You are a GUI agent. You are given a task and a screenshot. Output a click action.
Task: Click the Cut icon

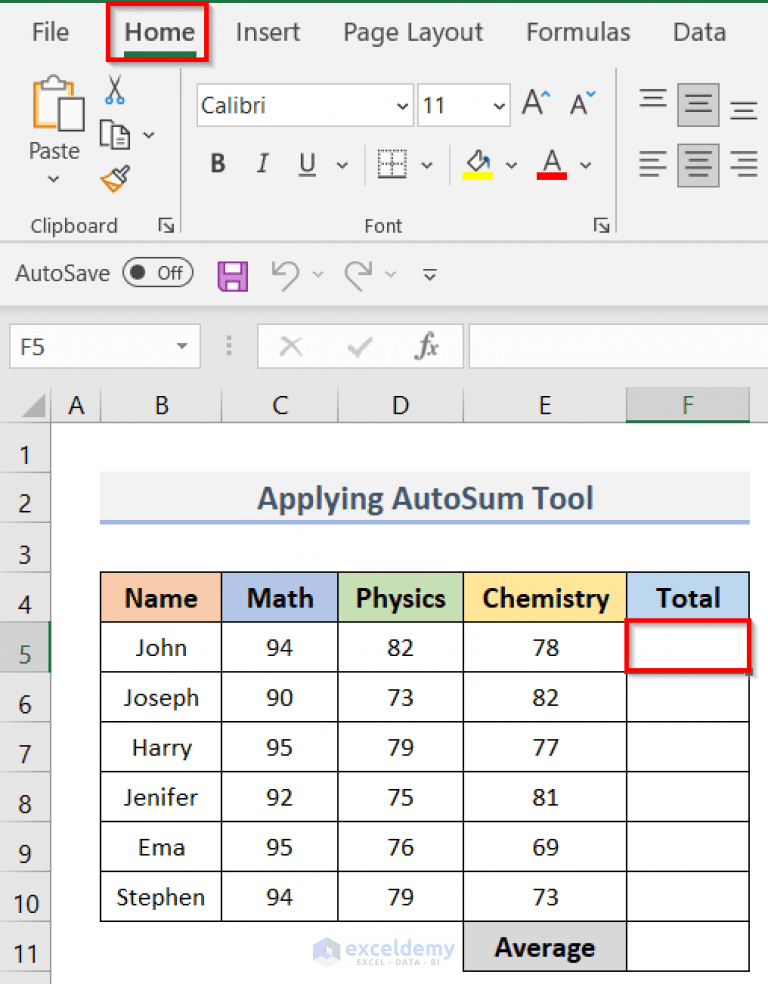click(x=115, y=90)
